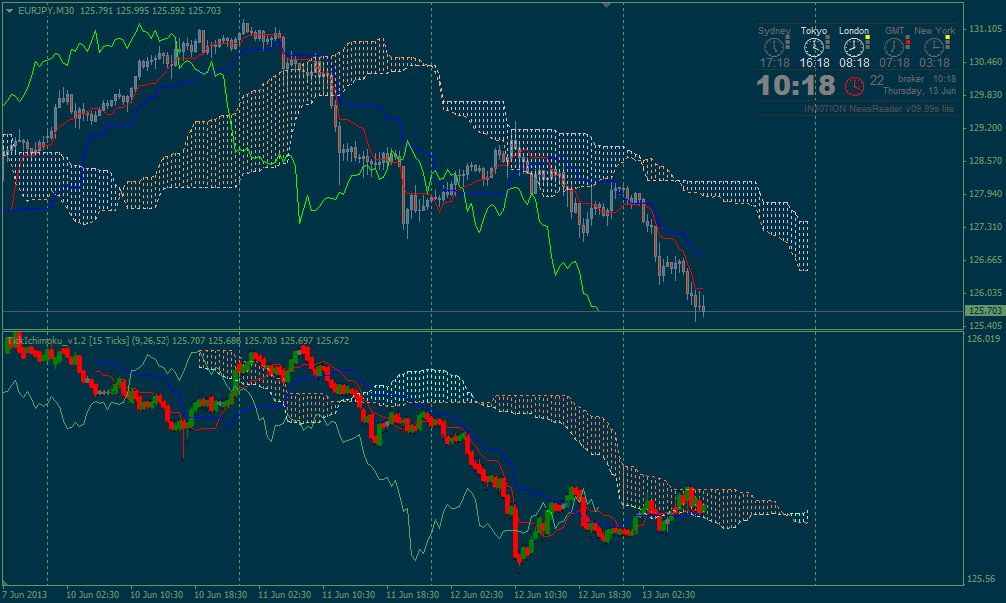Click the 10 Jun 02:30 time axis label
Image resolution: width=1006 pixels, height=603 pixels.
point(92,595)
